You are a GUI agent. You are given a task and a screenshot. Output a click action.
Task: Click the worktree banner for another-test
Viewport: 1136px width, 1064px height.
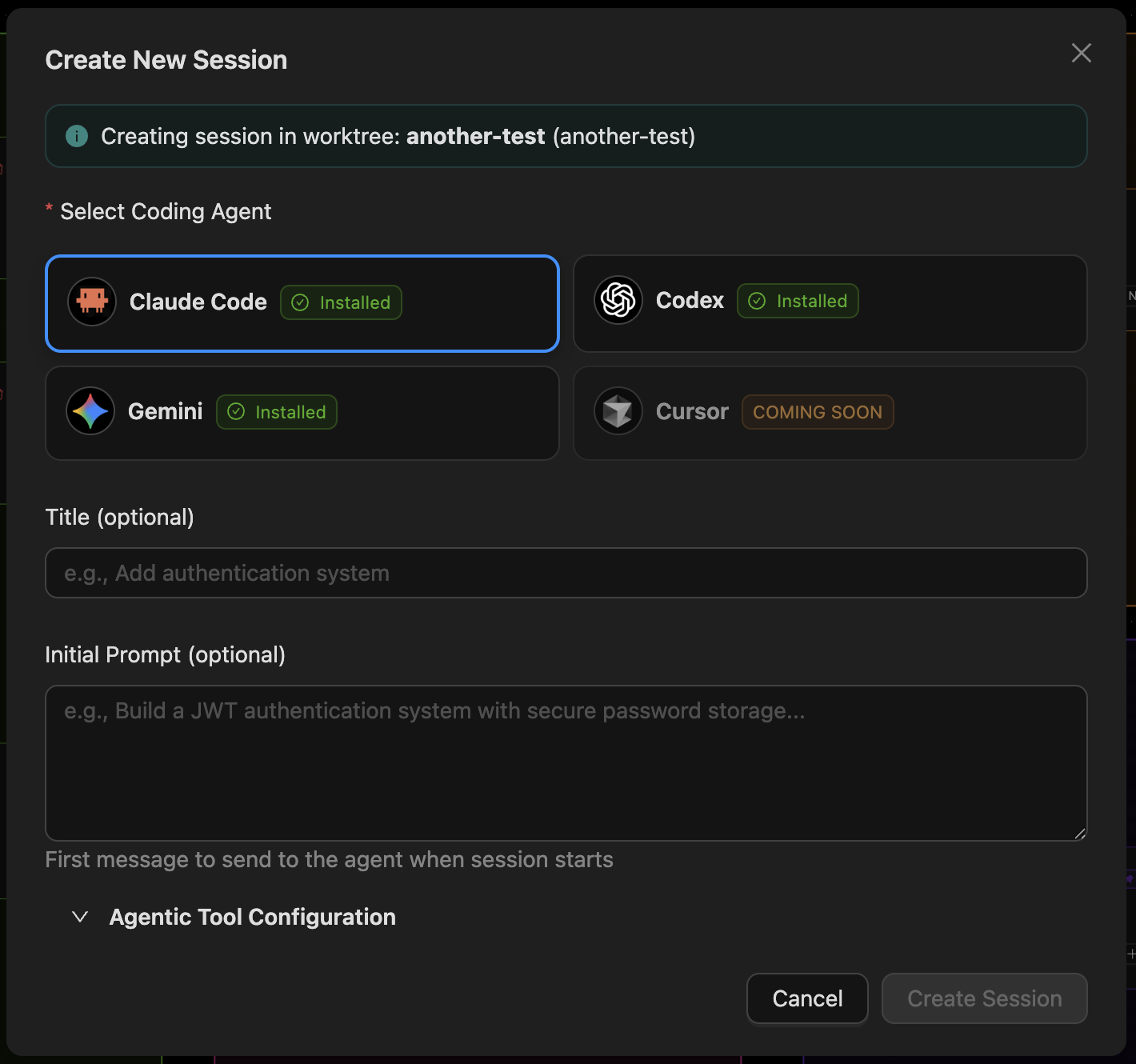click(566, 136)
